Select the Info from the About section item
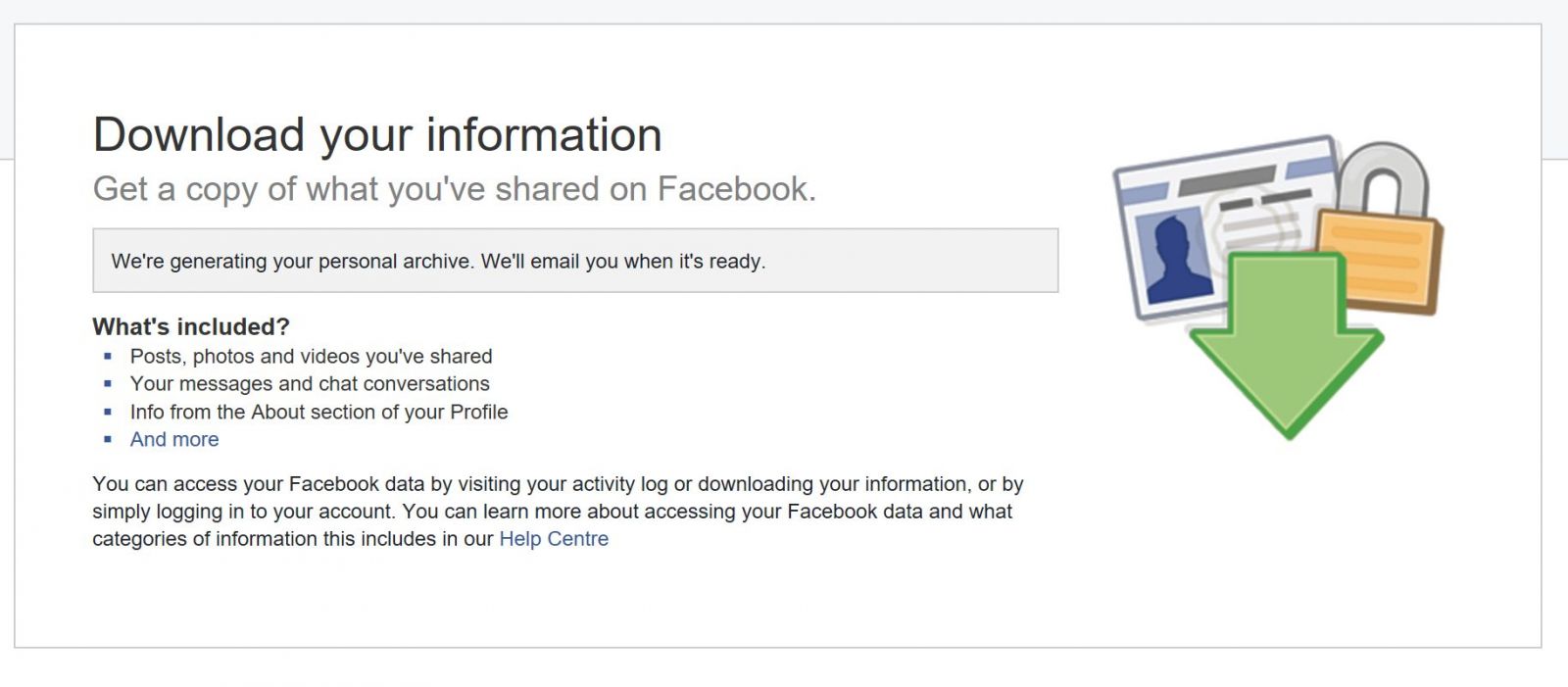Image resolution: width=1568 pixels, height=687 pixels. coord(318,413)
